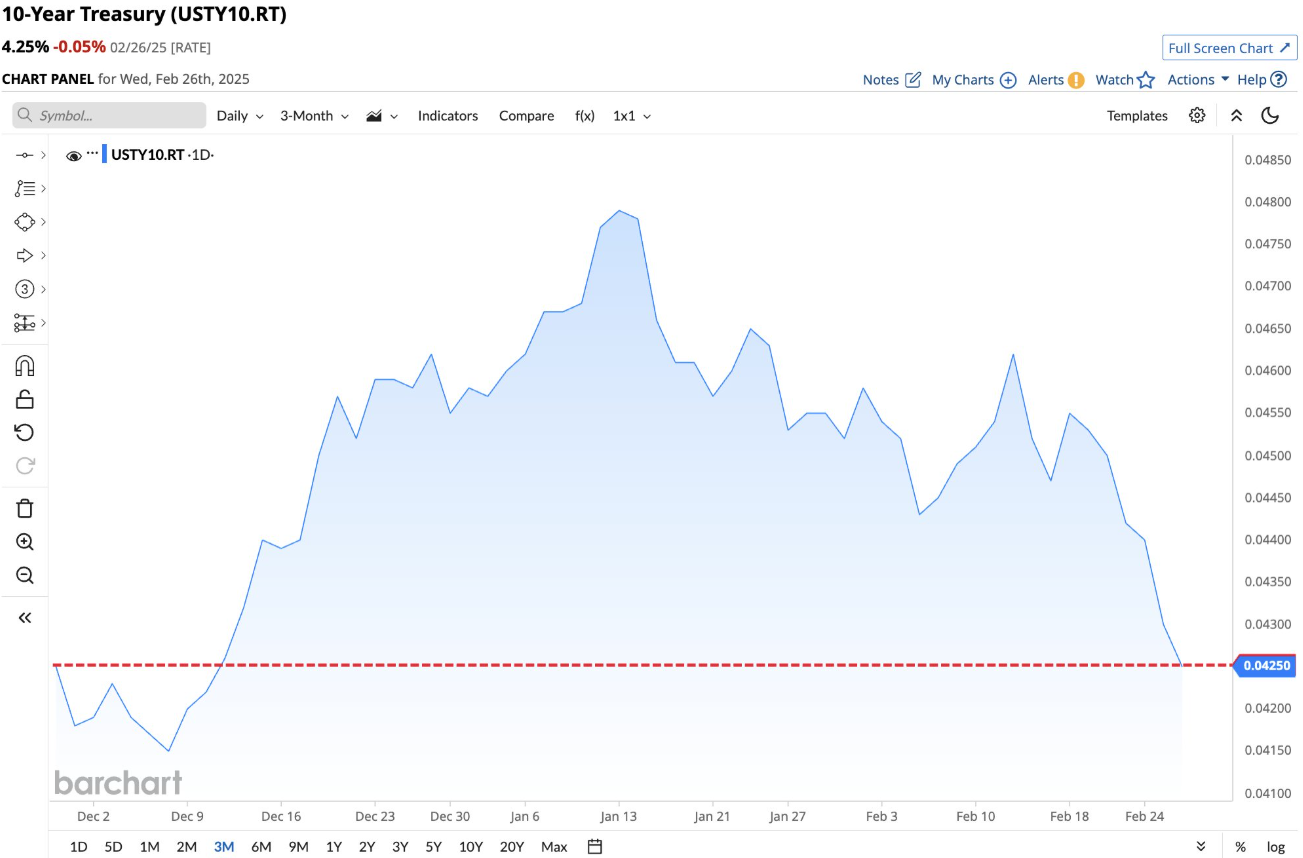Open the three-dot options for USTY10.RT
This screenshot has height=858, width=1303.
93,153
